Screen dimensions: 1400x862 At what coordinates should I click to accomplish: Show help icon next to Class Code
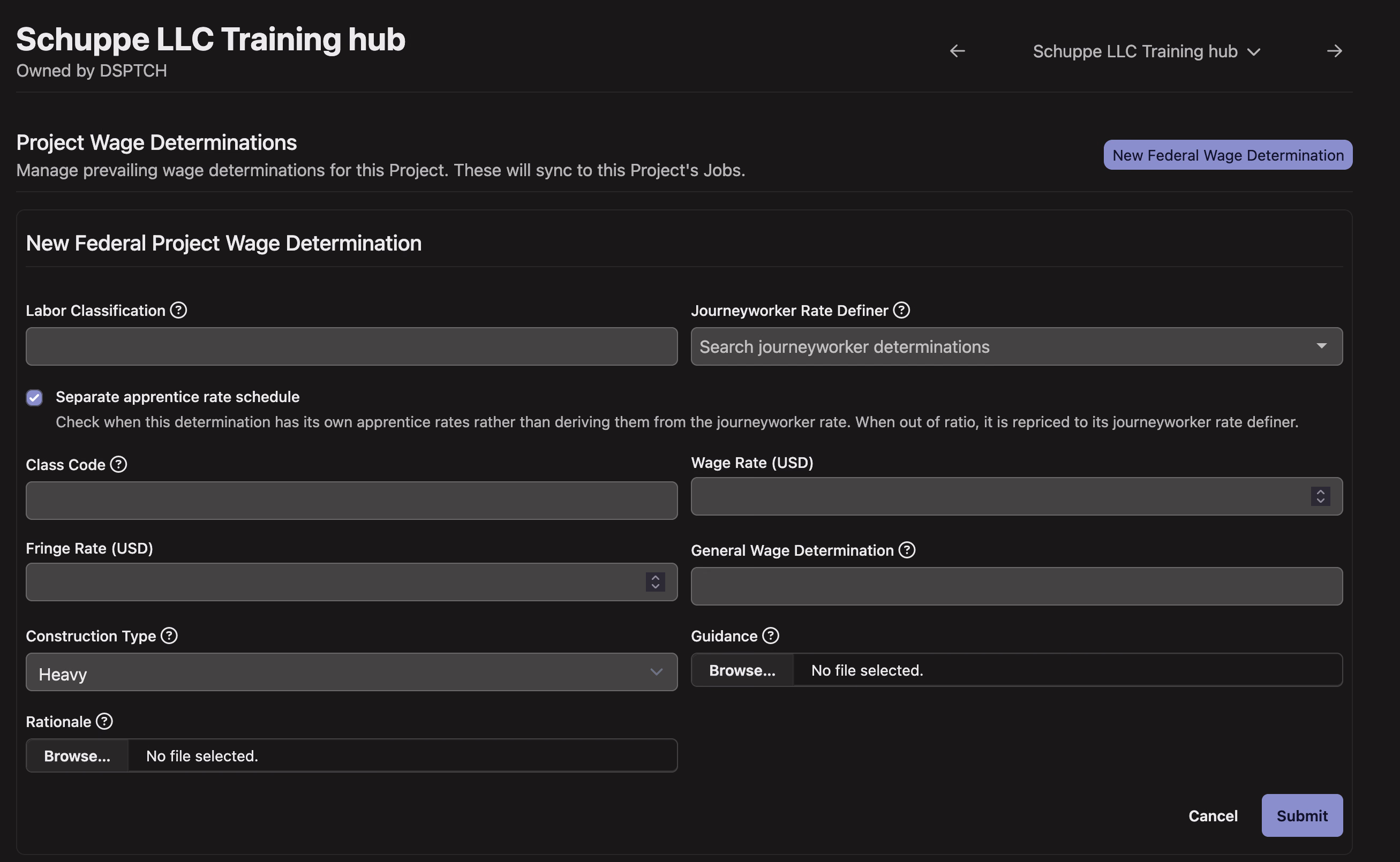pos(118,464)
